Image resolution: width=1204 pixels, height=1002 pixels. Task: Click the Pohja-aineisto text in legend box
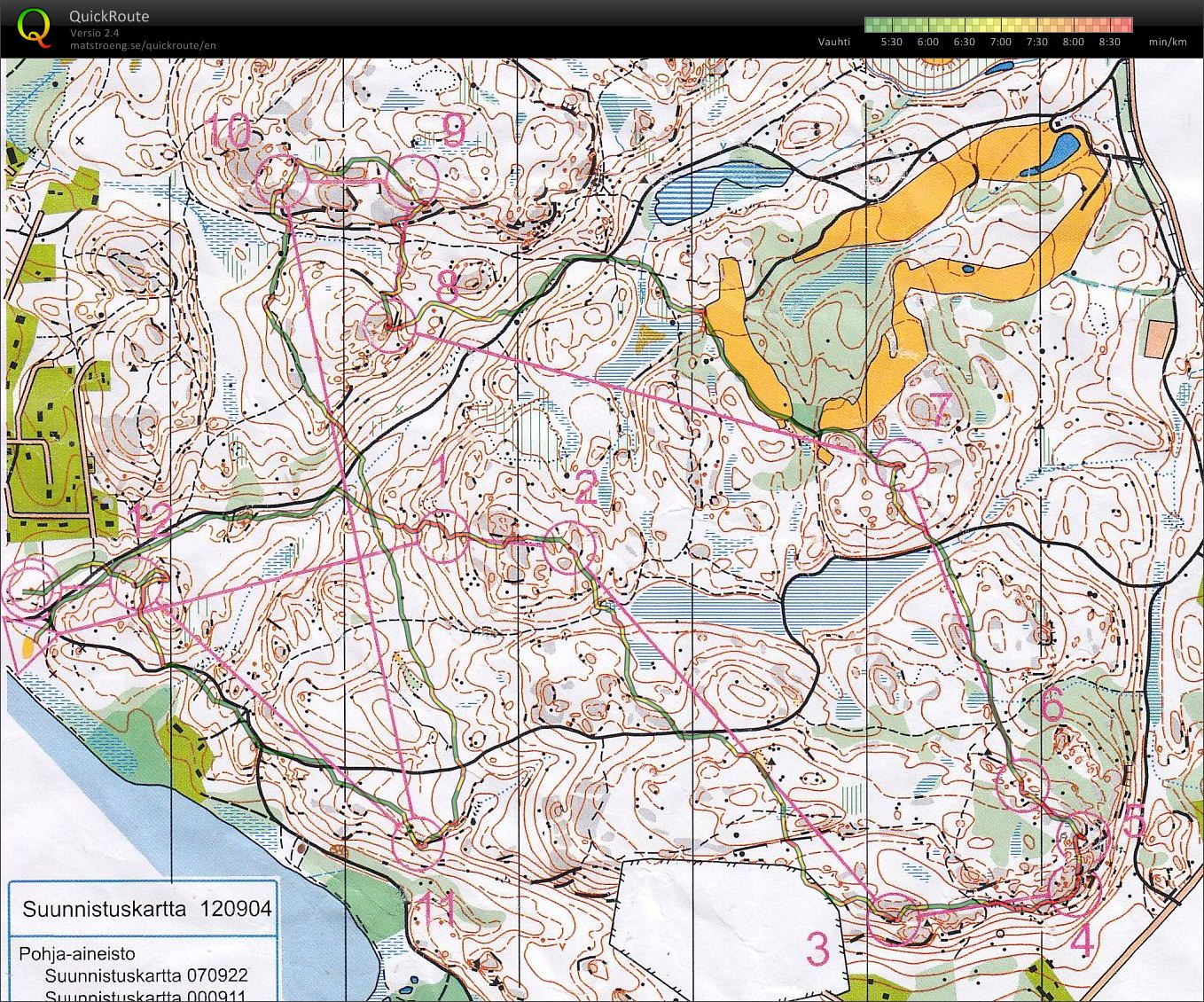(x=76, y=953)
